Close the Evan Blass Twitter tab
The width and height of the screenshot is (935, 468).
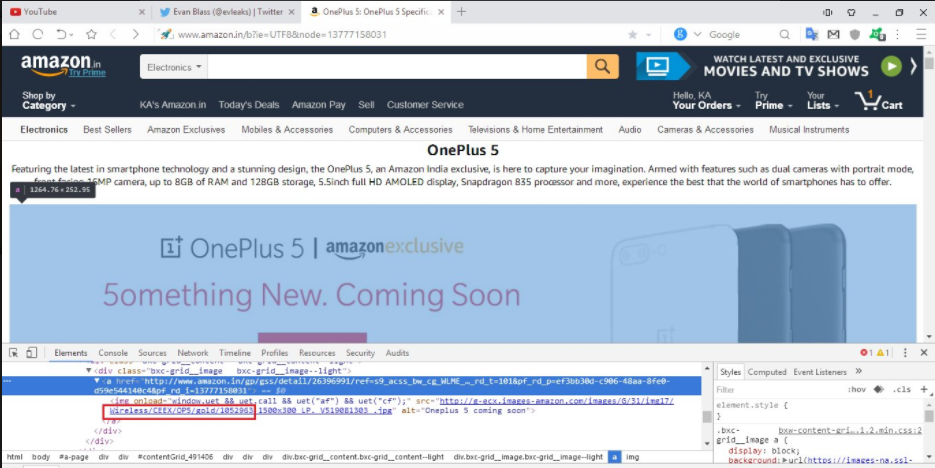pos(292,11)
